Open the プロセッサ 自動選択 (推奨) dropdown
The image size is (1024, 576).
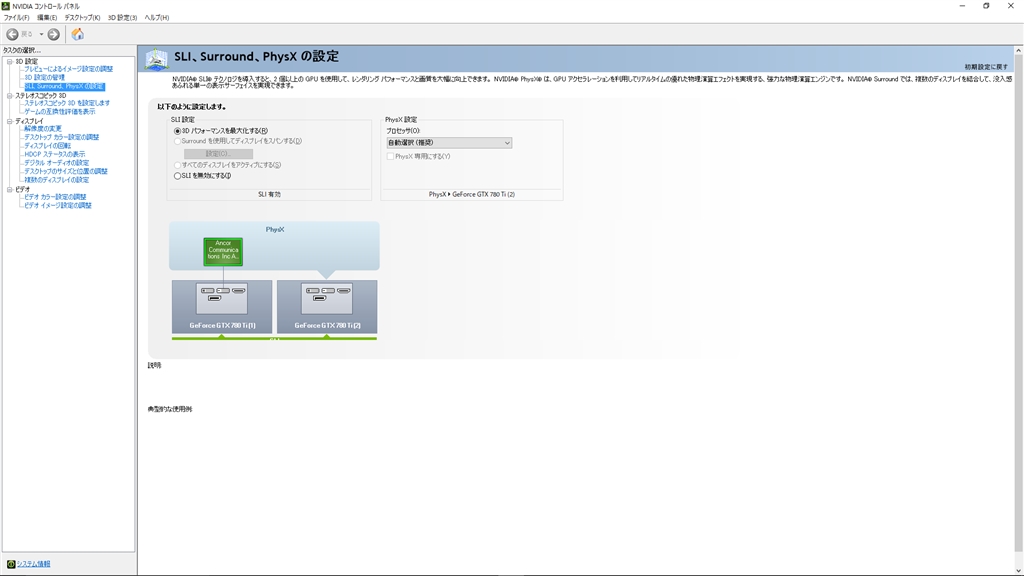[449, 142]
